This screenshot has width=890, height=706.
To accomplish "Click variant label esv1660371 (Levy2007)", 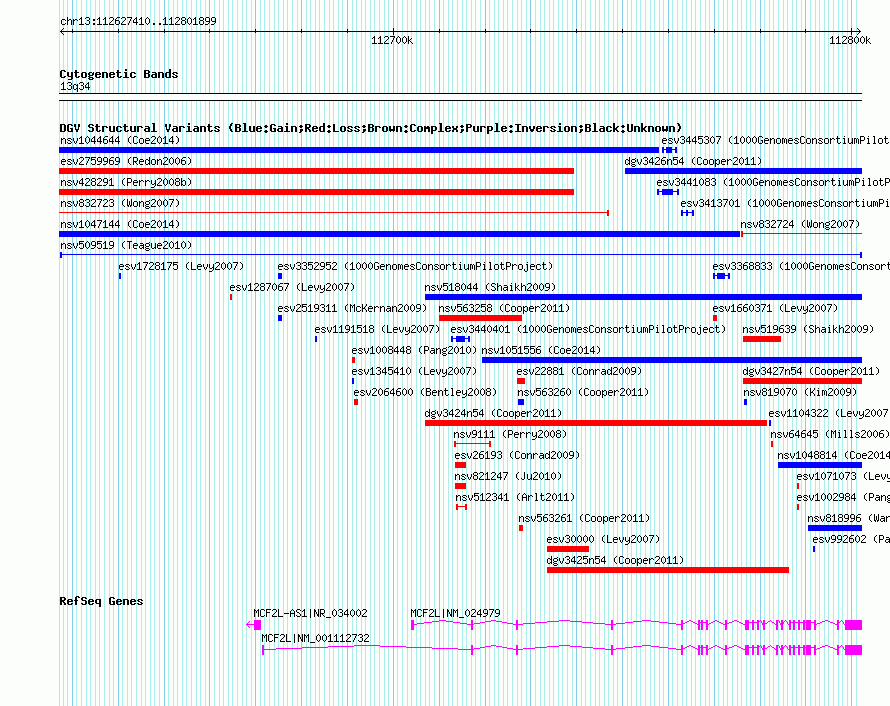I will [775, 308].
